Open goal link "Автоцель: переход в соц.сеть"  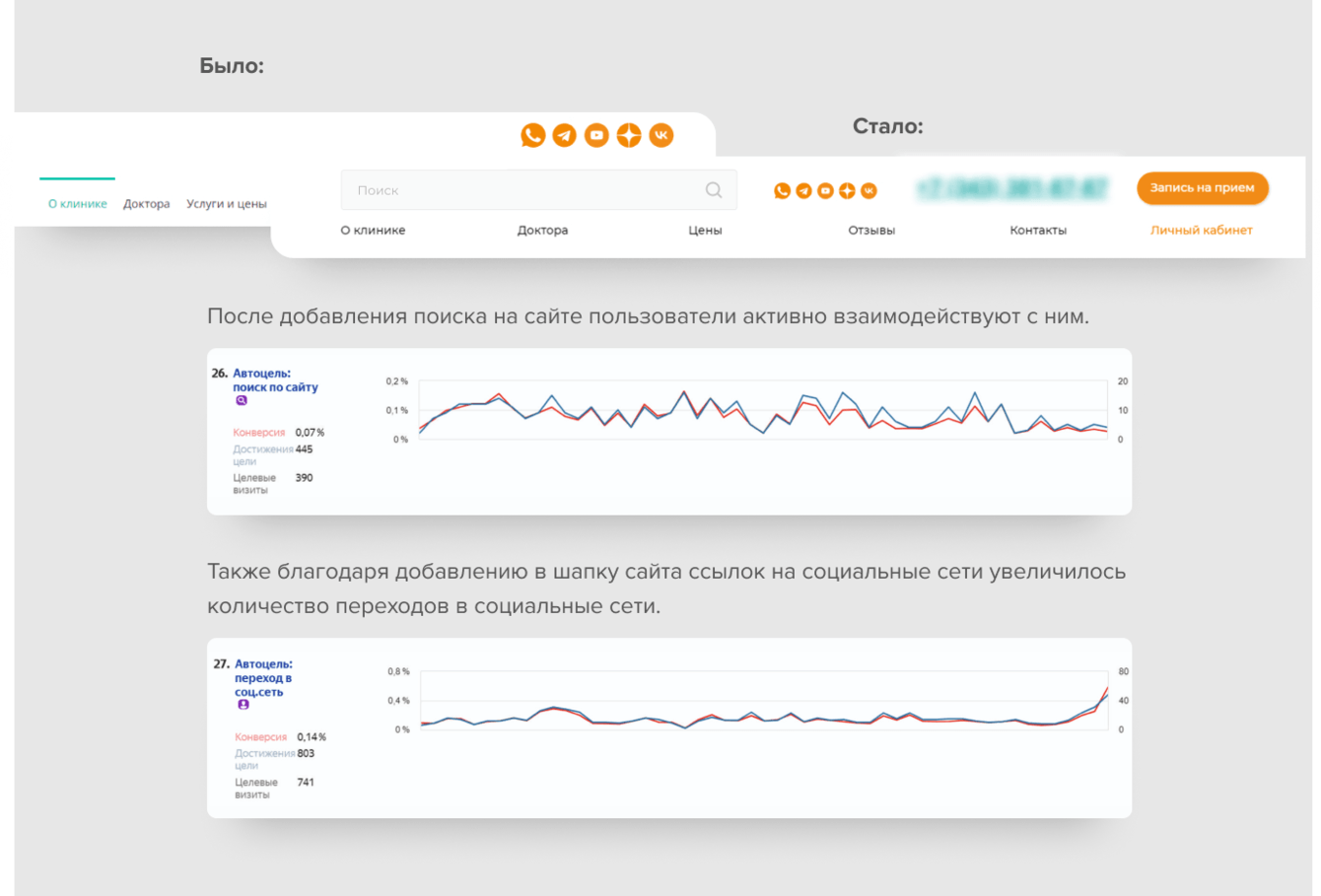click(263, 678)
